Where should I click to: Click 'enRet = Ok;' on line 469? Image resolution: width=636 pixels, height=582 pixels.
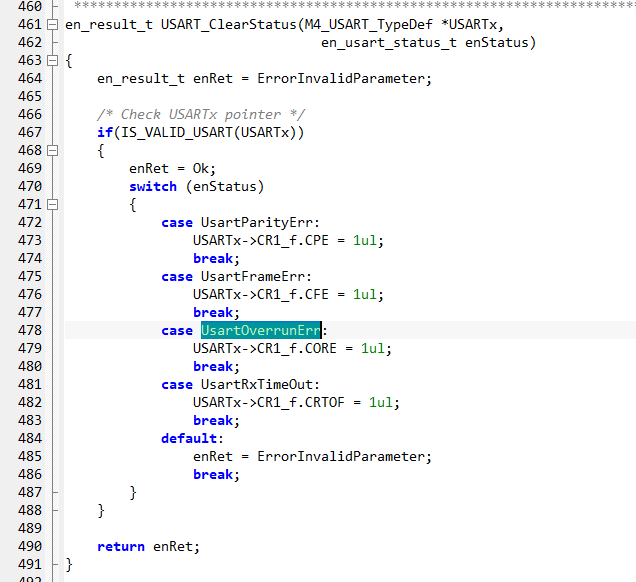(x=172, y=169)
